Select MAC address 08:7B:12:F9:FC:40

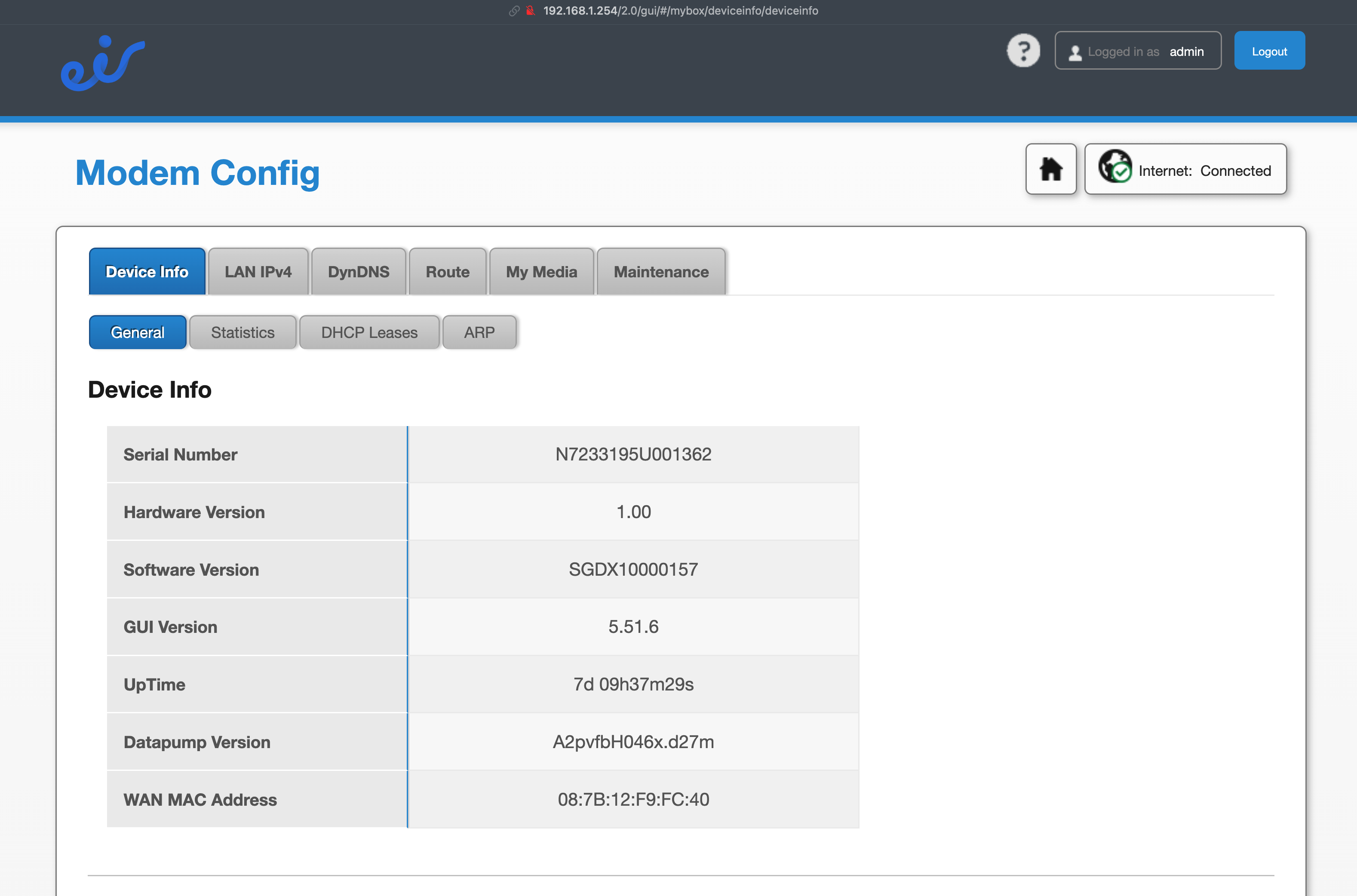(x=634, y=799)
